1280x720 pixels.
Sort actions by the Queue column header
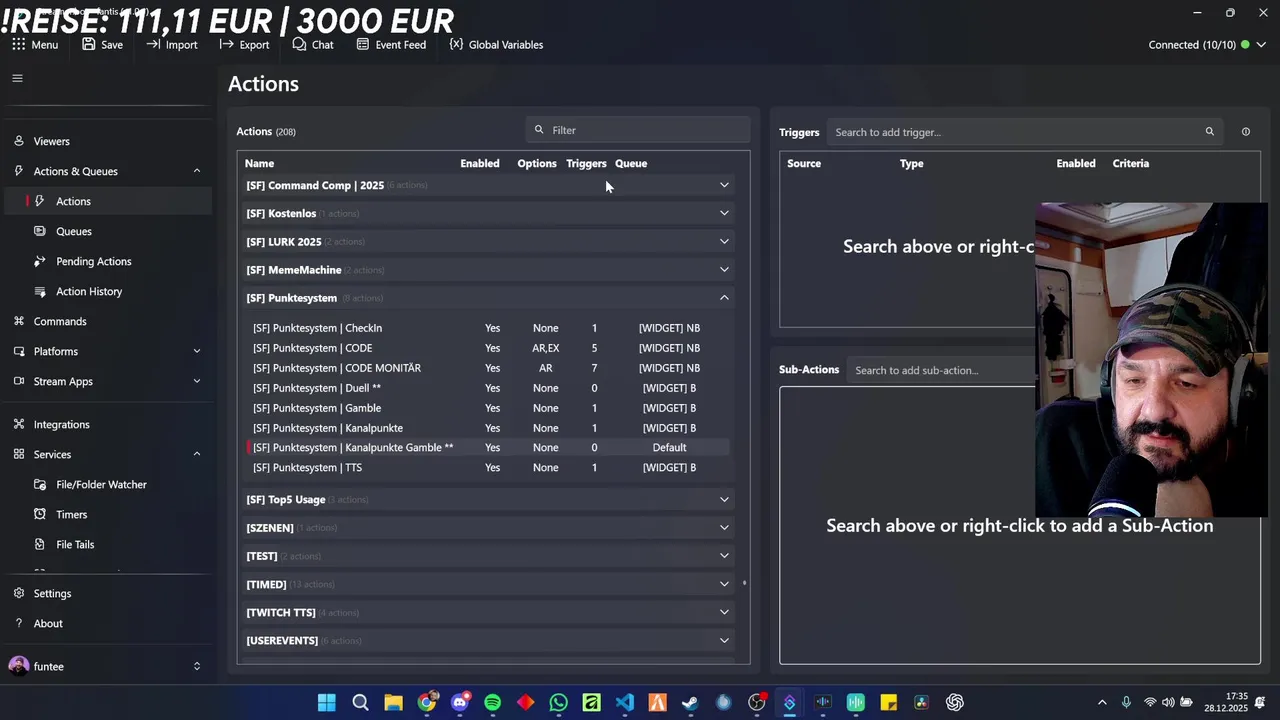click(631, 163)
